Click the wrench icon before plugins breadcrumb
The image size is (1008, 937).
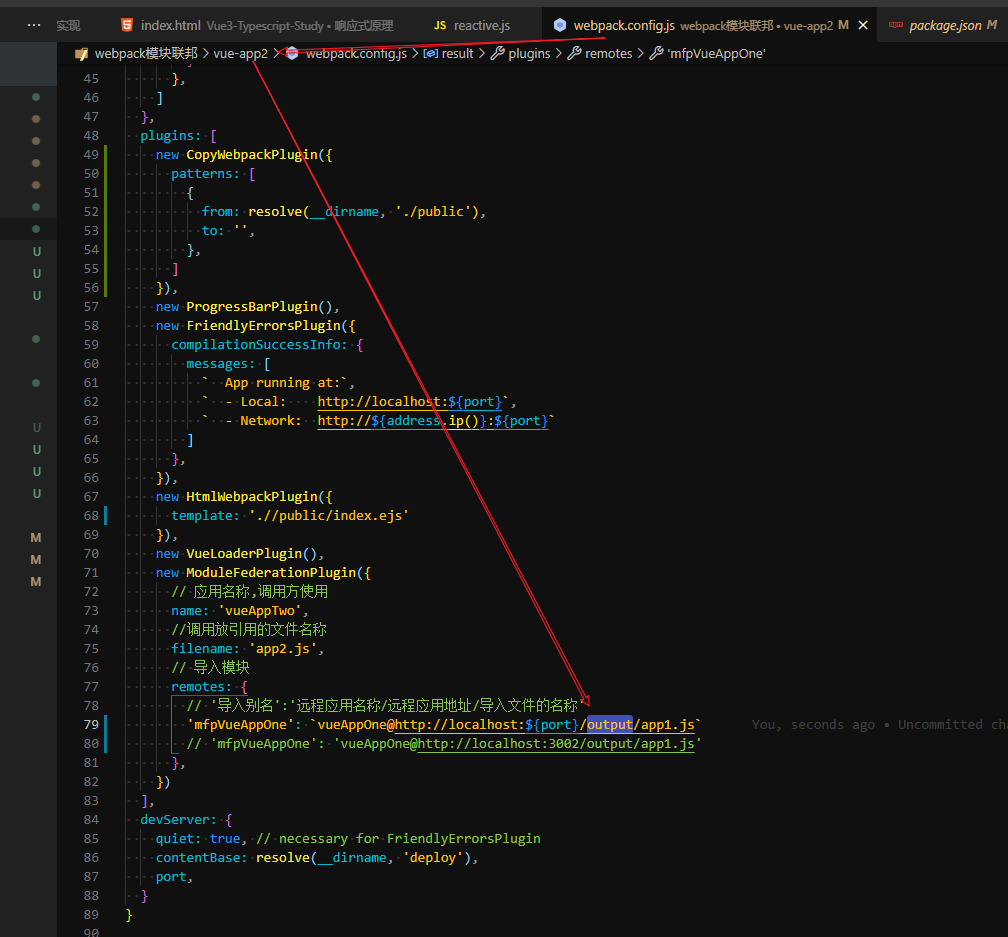[498, 53]
